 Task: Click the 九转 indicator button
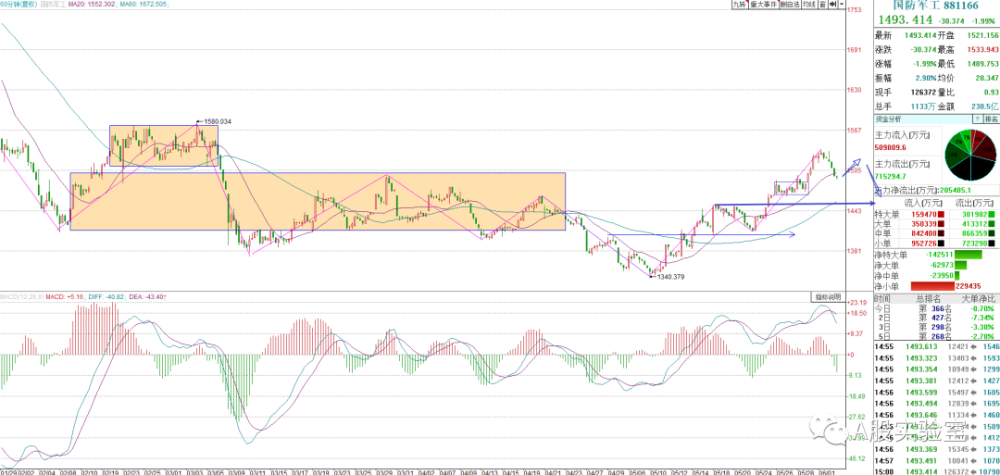[739, 4]
